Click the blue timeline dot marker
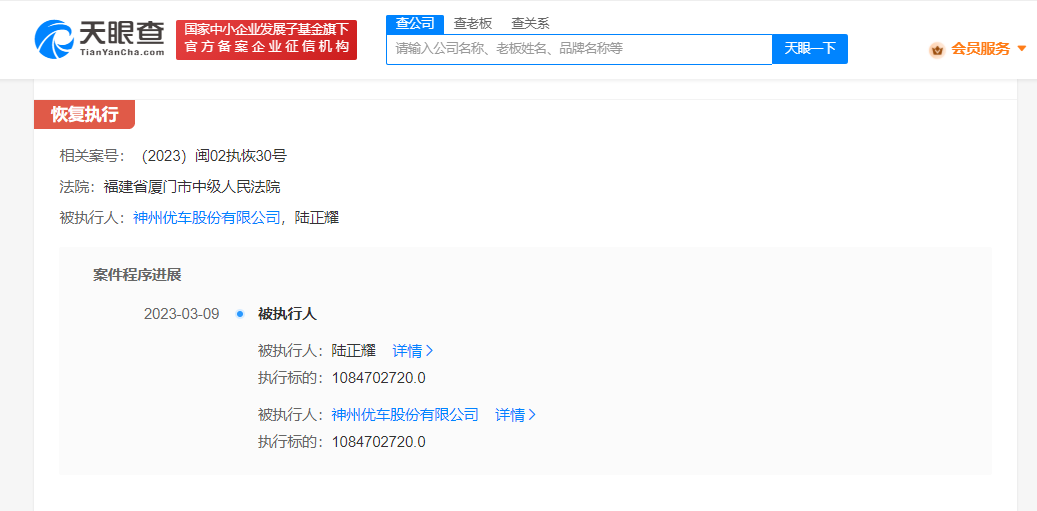The image size is (1037, 511). click(x=240, y=314)
